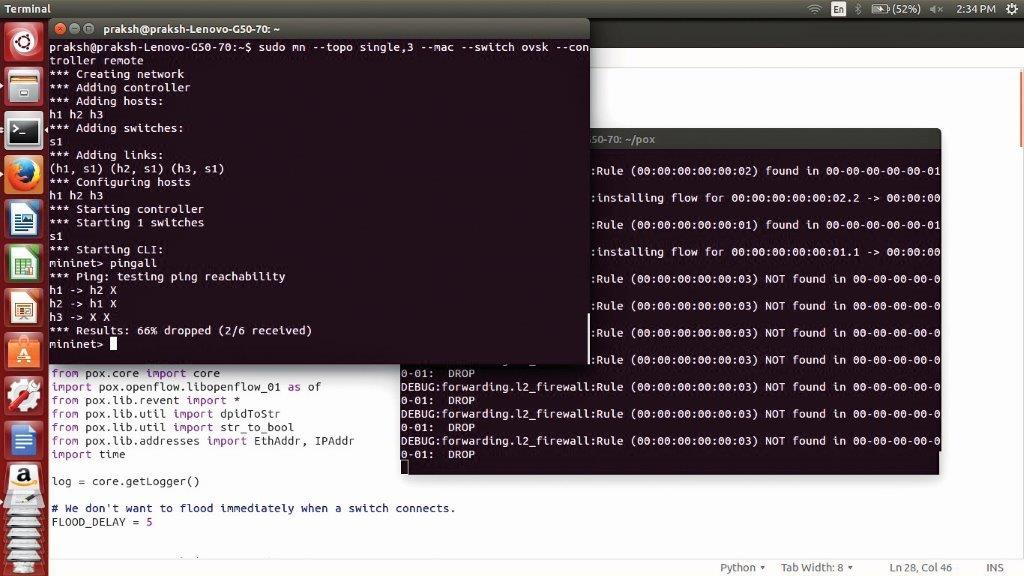This screenshot has width=1024, height=576.
Task: Click 'installing flow for 00:00:00:00:00:02.2' log line
Action: click(x=765, y=198)
